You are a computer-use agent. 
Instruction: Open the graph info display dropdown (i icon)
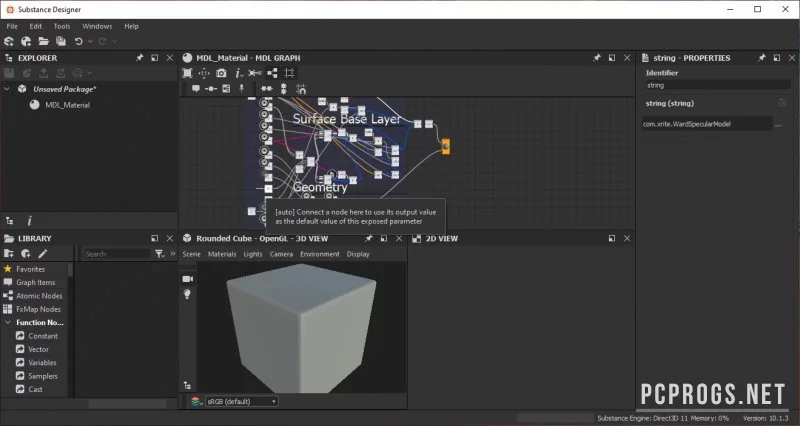coord(239,73)
